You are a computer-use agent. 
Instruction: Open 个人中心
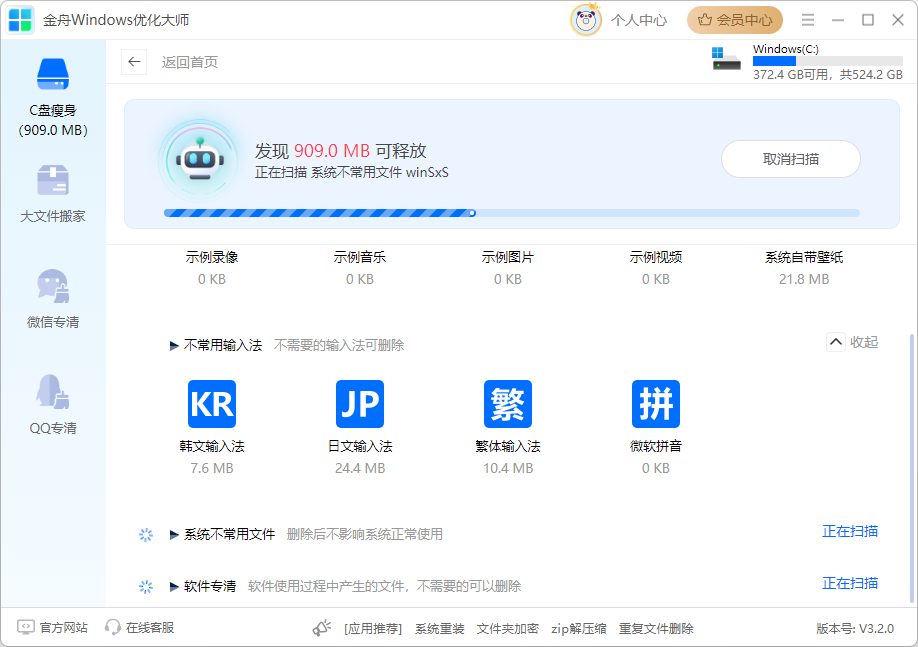pos(639,20)
